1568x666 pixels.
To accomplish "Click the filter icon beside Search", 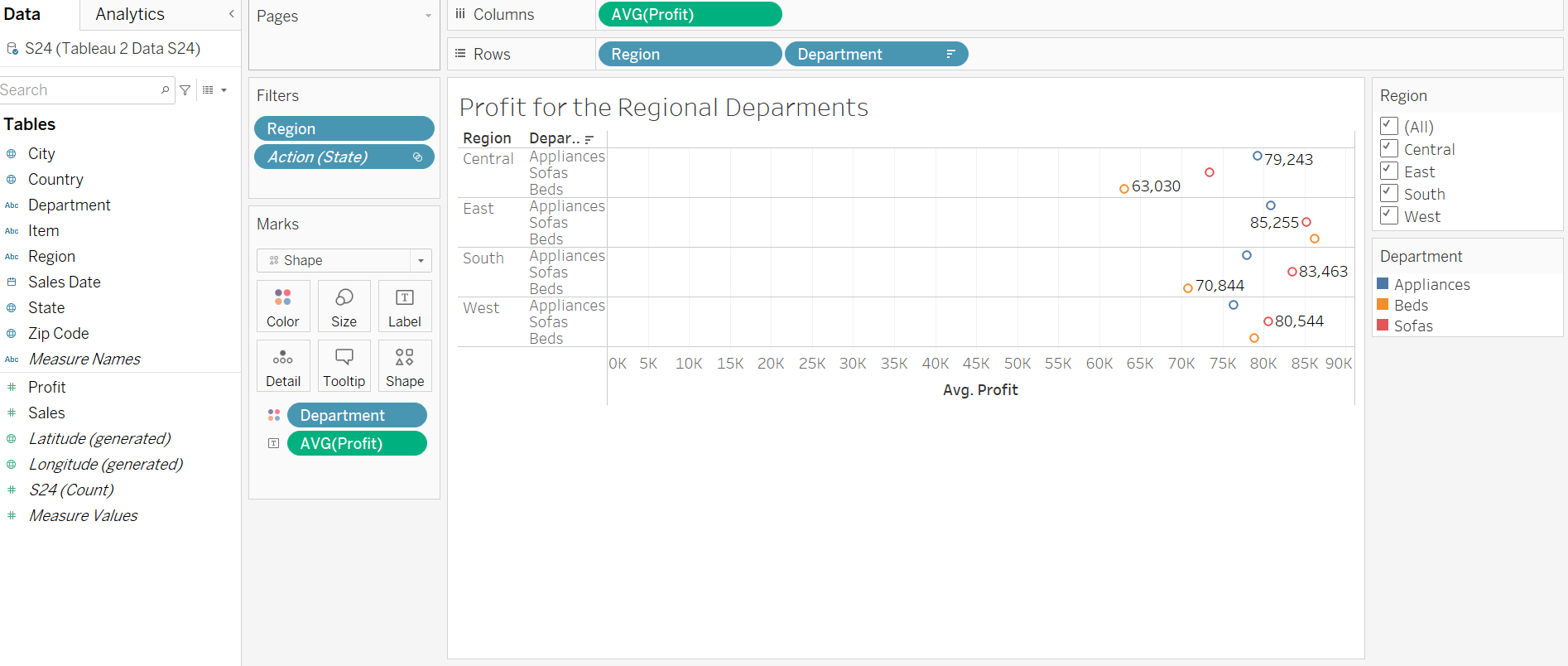I will coord(185,90).
